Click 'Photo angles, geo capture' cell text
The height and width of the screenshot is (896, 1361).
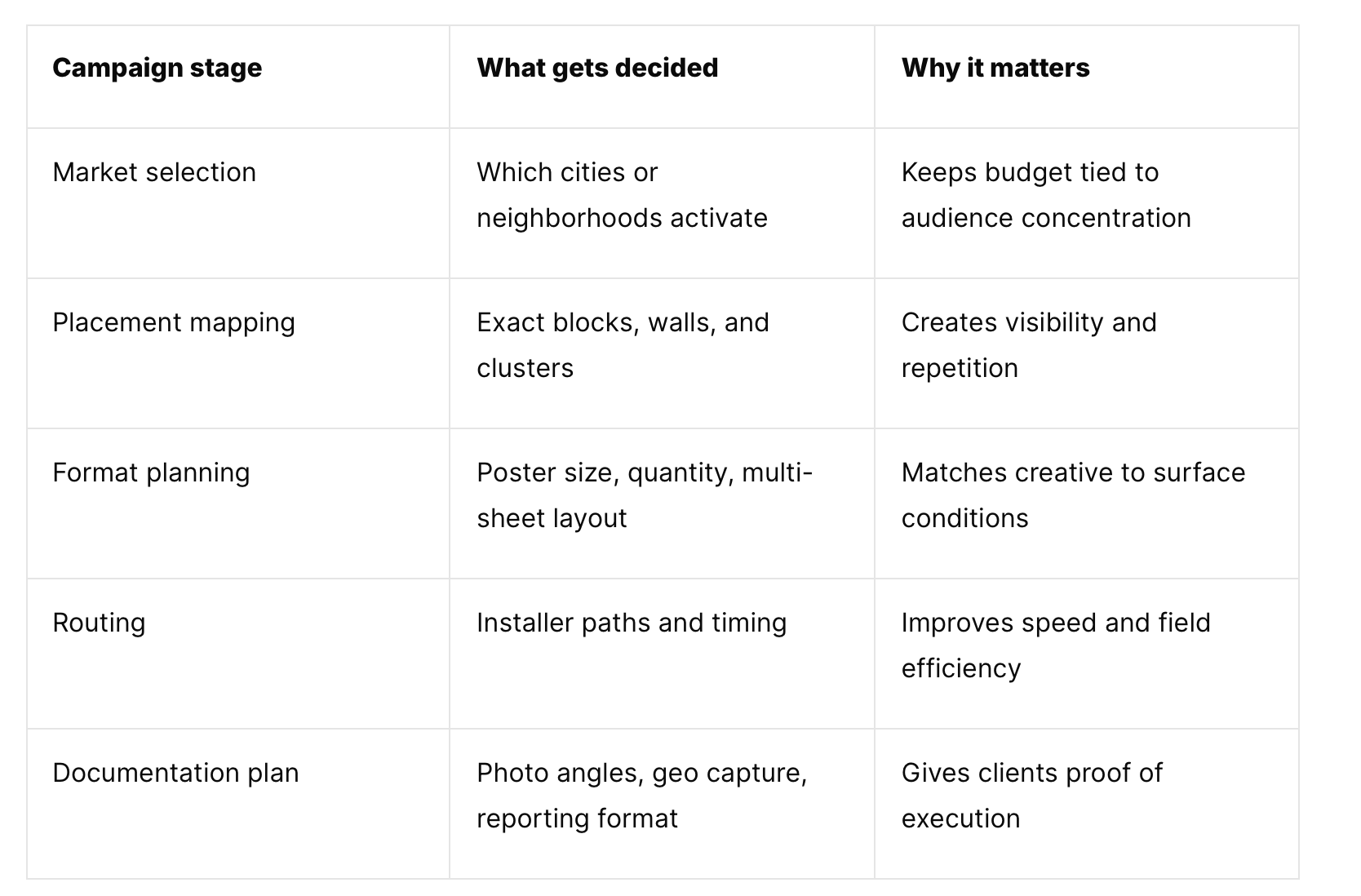pyautogui.click(x=642, y=774)
